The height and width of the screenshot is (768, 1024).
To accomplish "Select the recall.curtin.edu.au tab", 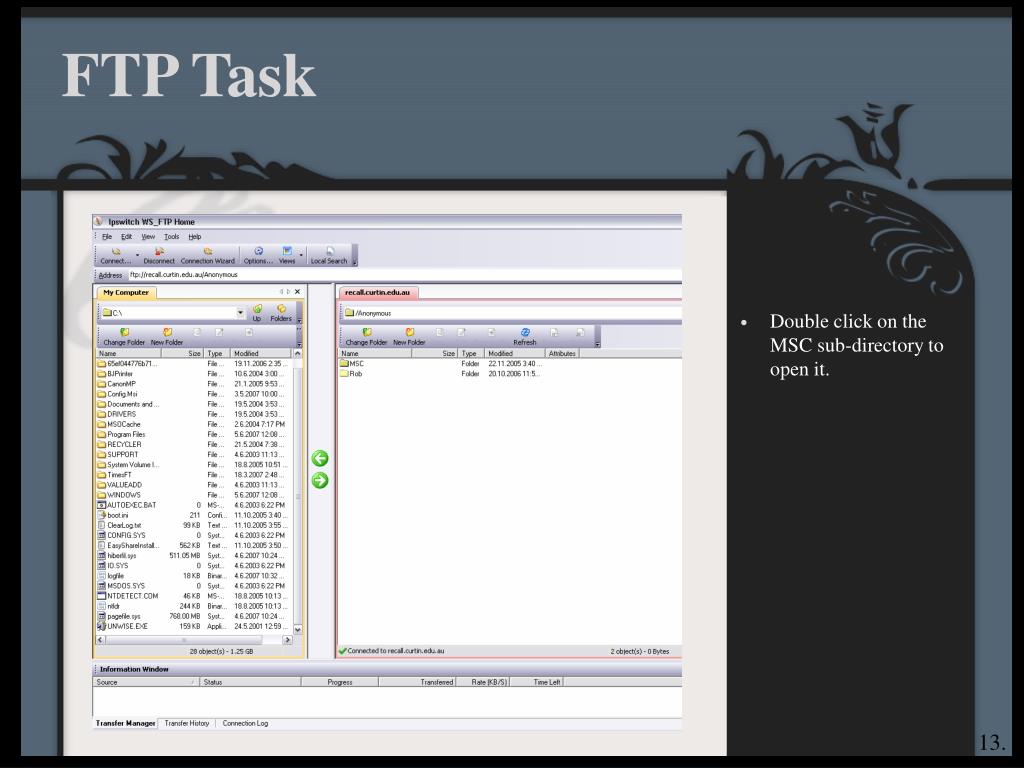I will (377, 293).
